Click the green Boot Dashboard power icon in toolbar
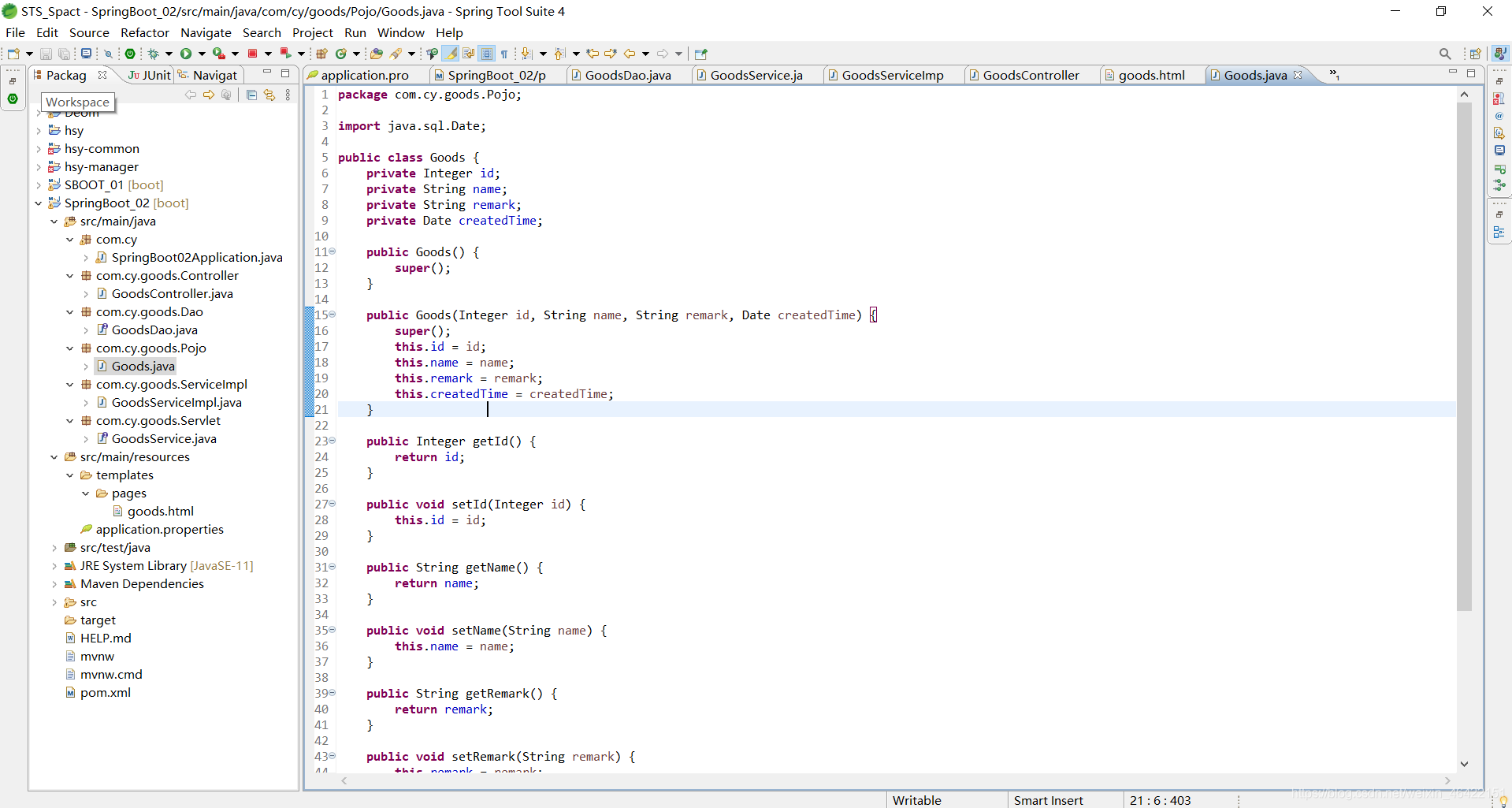This screenshot has width=1512, height=808. (130, 54)
